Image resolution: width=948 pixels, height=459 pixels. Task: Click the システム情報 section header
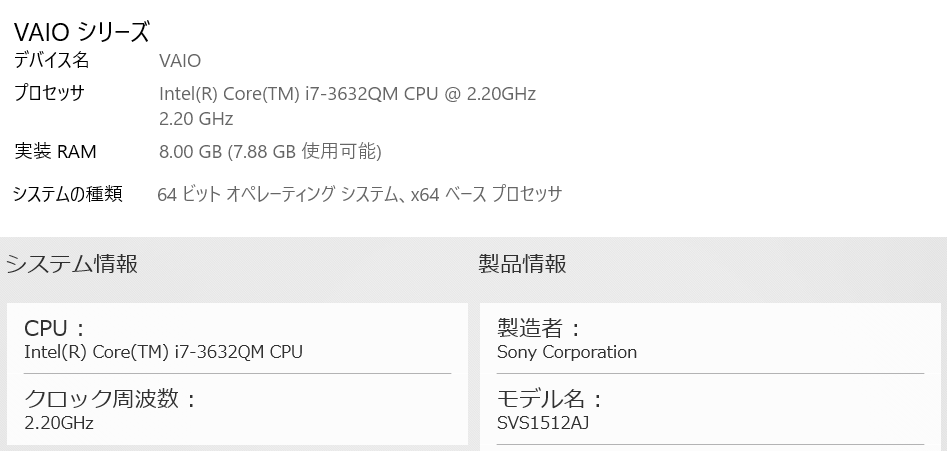pos(72,264)
